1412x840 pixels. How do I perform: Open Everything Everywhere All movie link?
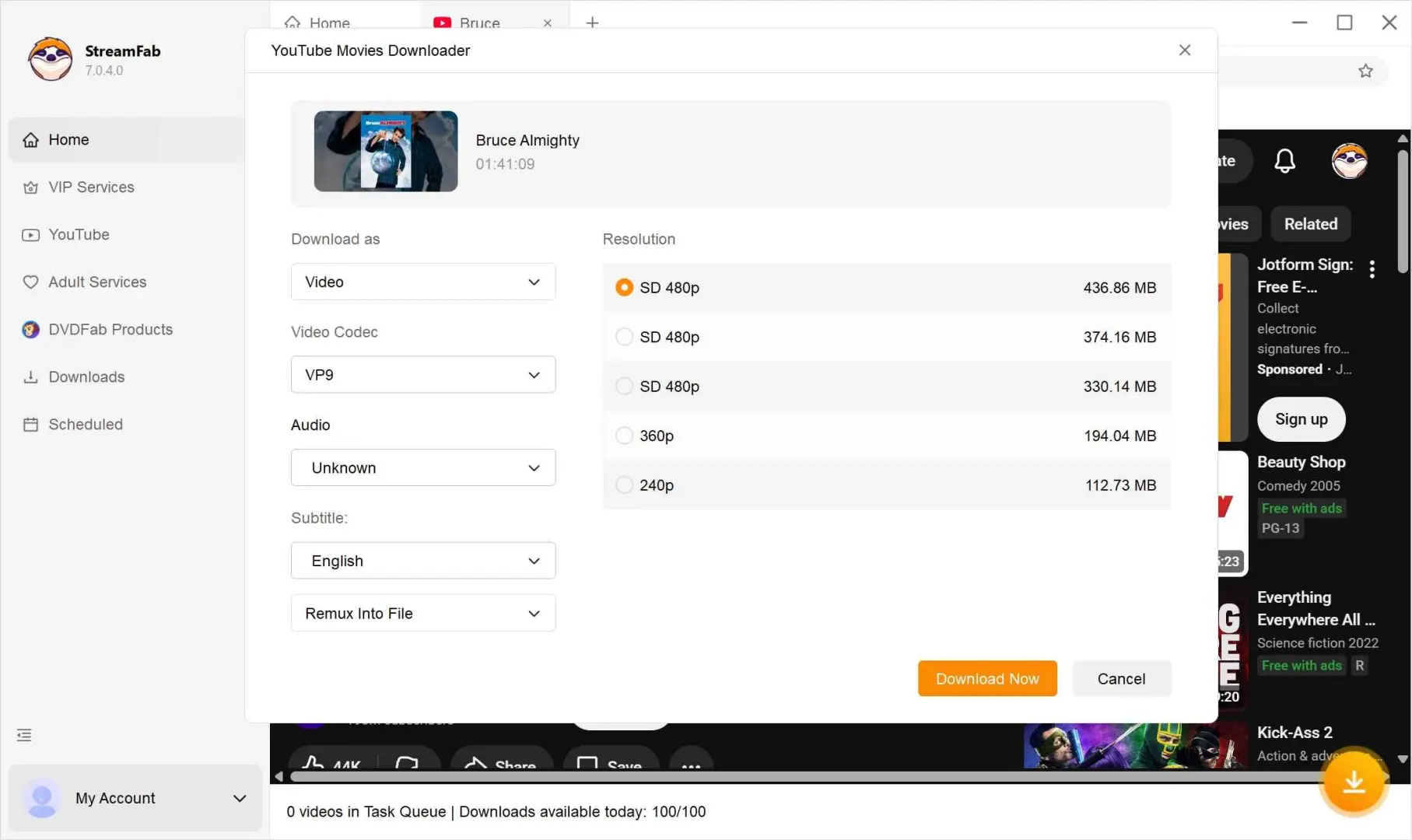pyautogui.click(x=1316, y=609)
